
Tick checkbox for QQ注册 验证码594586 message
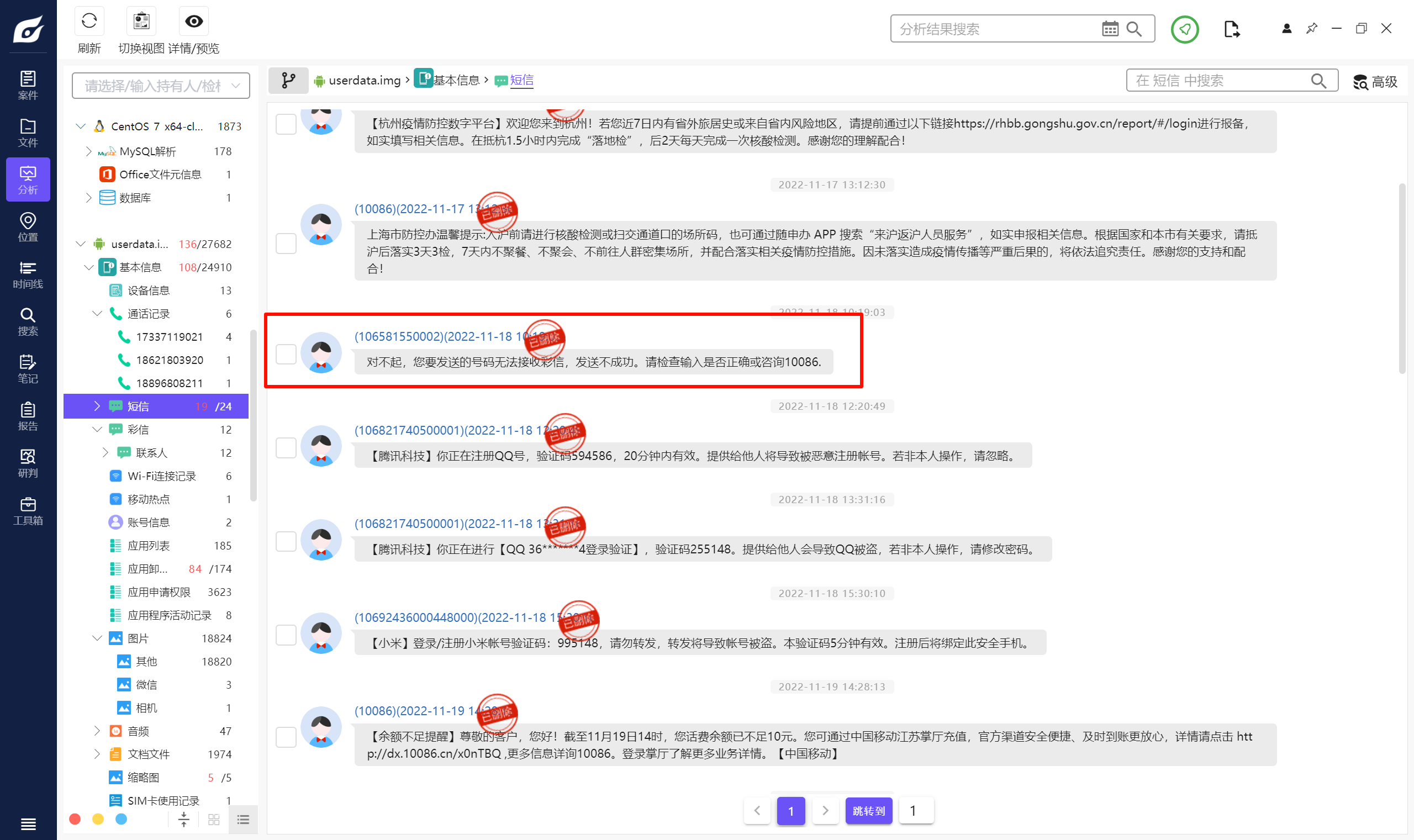(x=286, y=448)
